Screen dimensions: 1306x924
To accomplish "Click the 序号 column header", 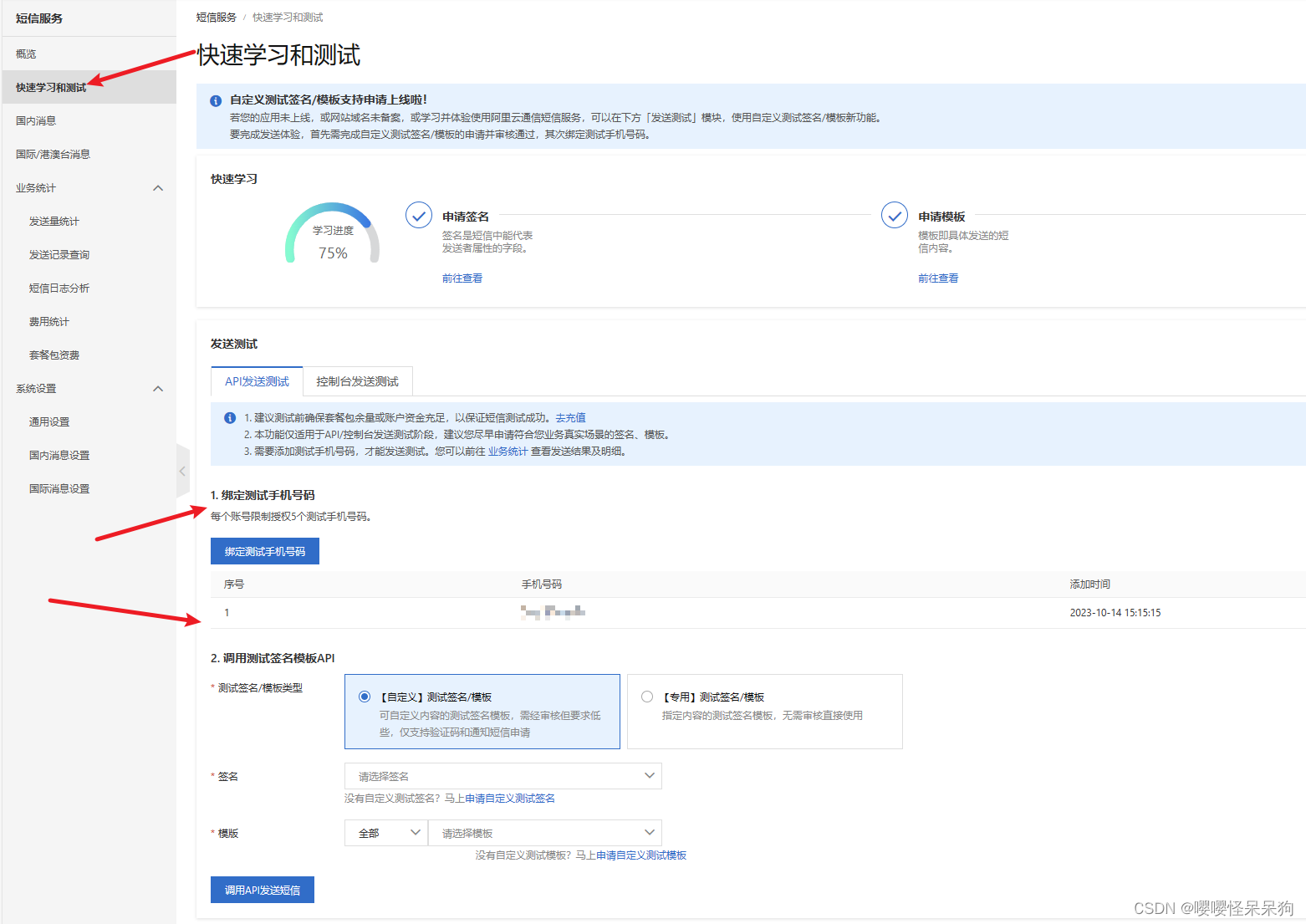I will (234, 585).
